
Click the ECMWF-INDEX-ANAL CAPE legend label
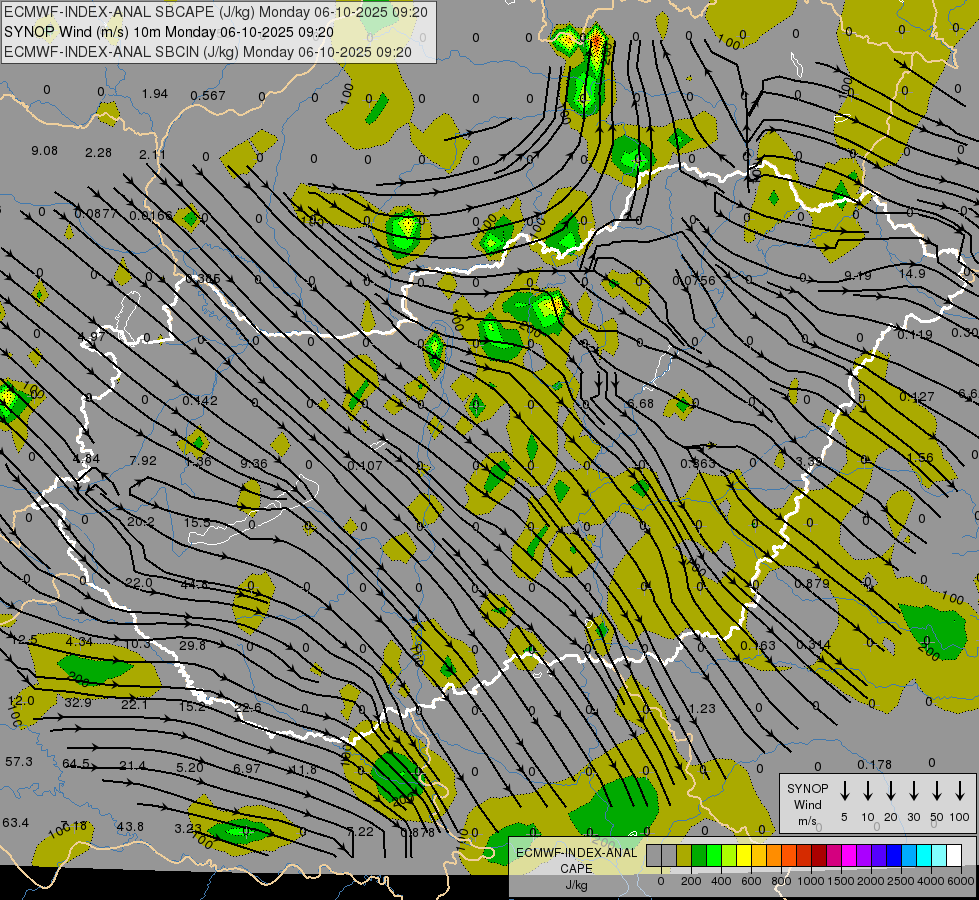pos(576,860)
